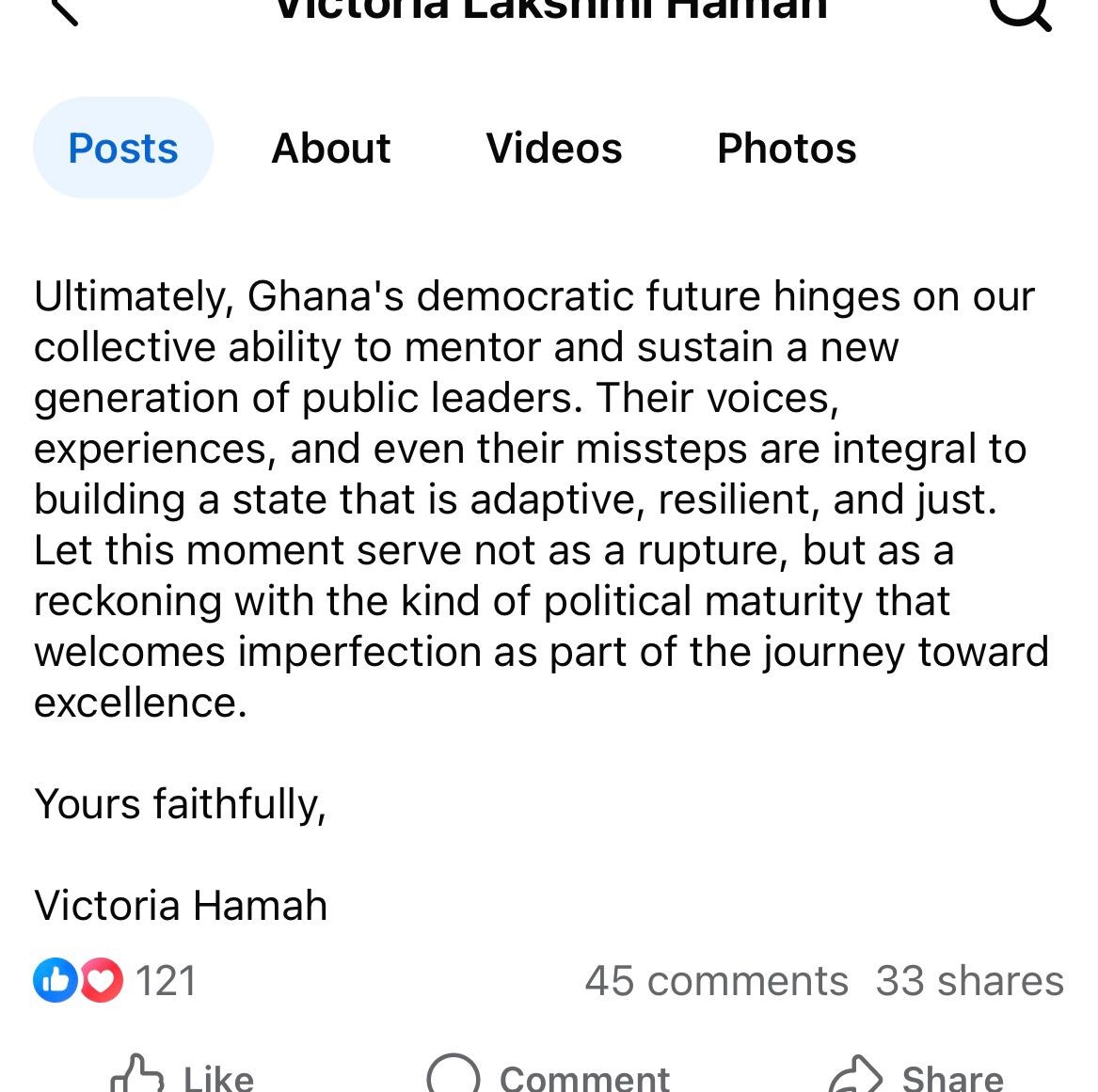1098x1092 pixels.
Task: Tap the back arrow icon
Action: click(64, 10)
